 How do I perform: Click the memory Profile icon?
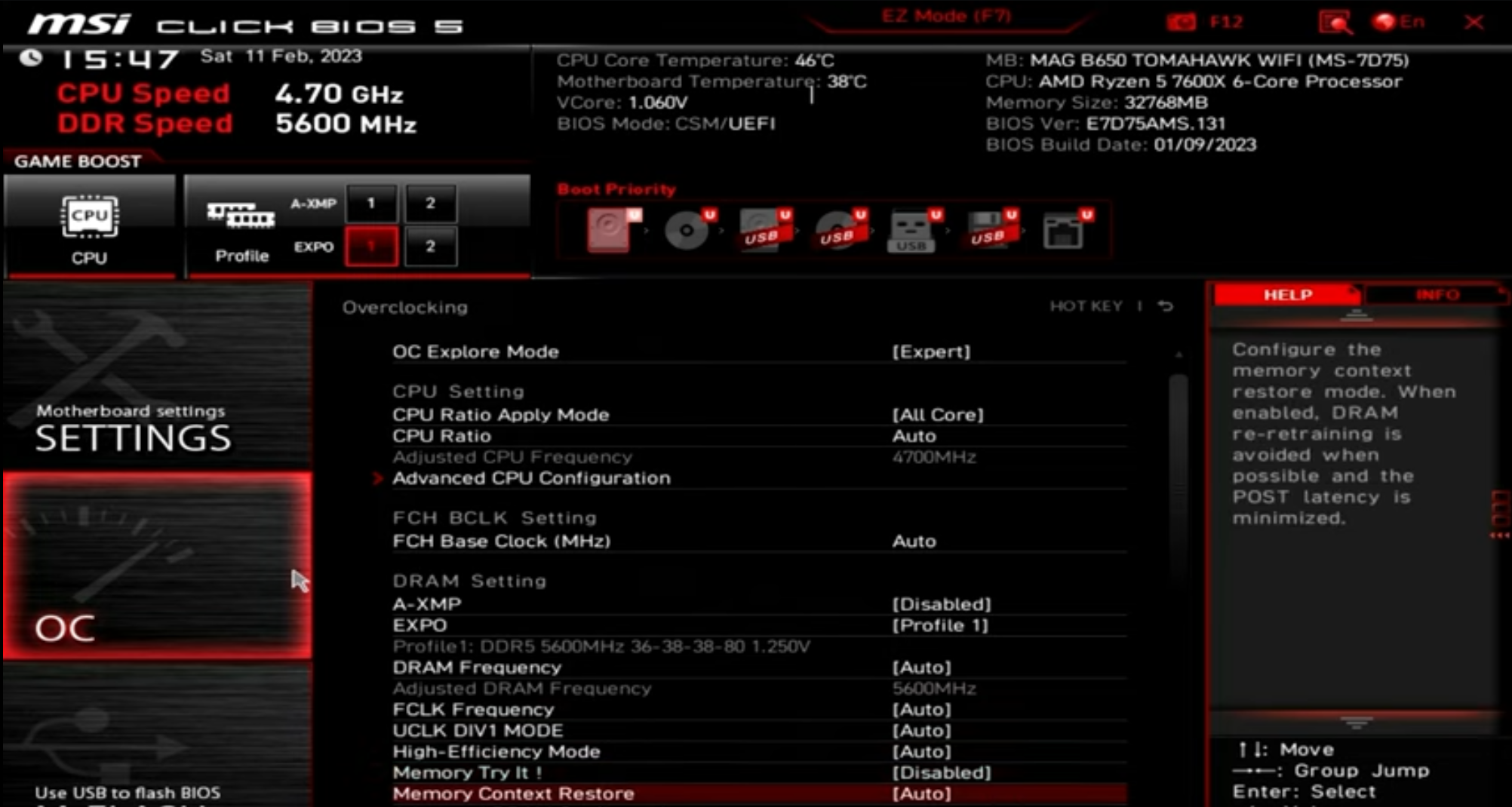click(x=241, y=216)
